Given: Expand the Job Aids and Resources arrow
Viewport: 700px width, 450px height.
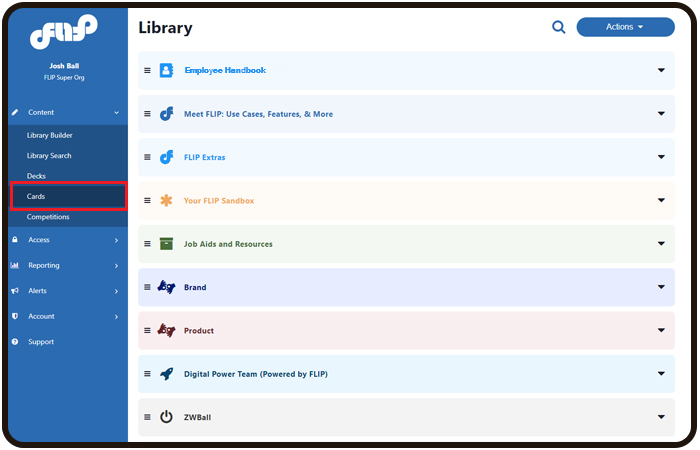Looking at the screenshot, I should (x=661, y=243).
